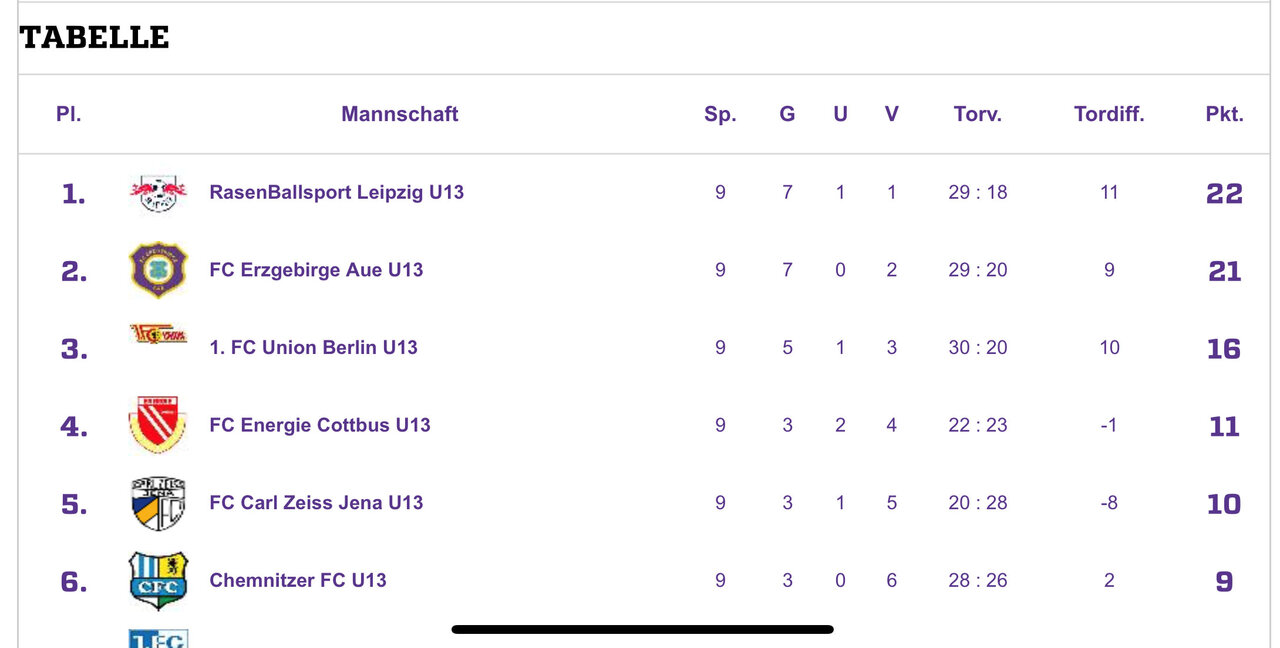Click the Sp. column header
The width and height of the screenshot is (1280, 648).
[x=720, y=114]
